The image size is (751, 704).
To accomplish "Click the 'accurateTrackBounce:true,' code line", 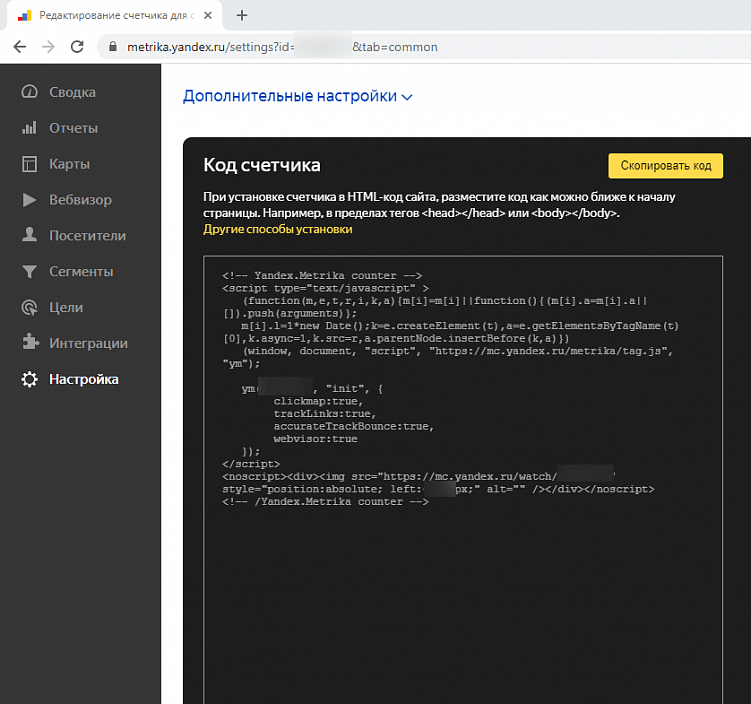I will click(353, 426).
